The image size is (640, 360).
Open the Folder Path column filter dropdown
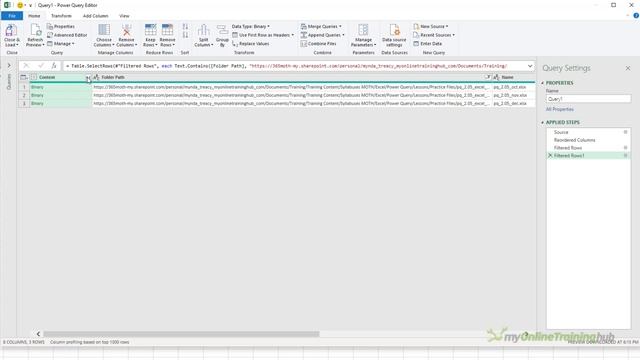pos(487,77)
